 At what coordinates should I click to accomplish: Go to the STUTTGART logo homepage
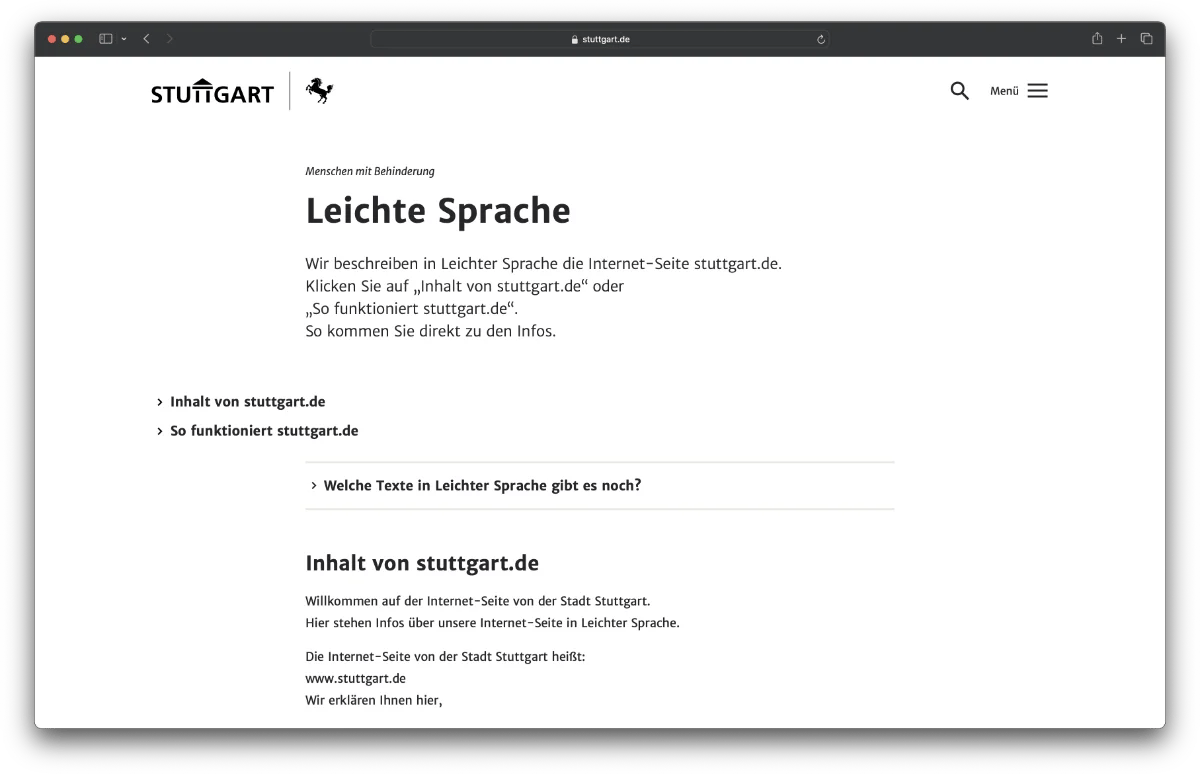click(x=212, y=92)
